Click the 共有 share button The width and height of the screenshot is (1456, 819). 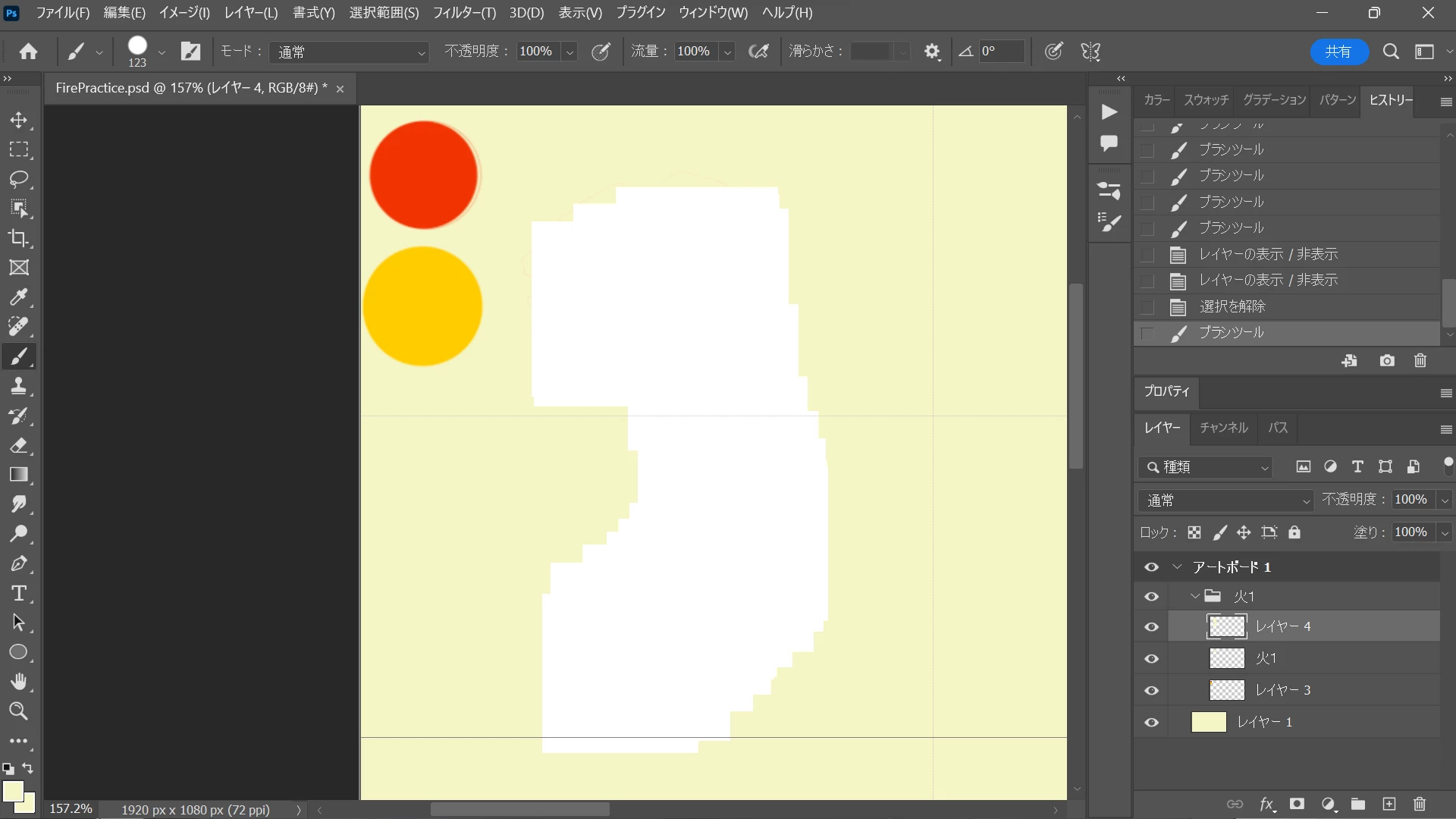[x=1338, y=52]
